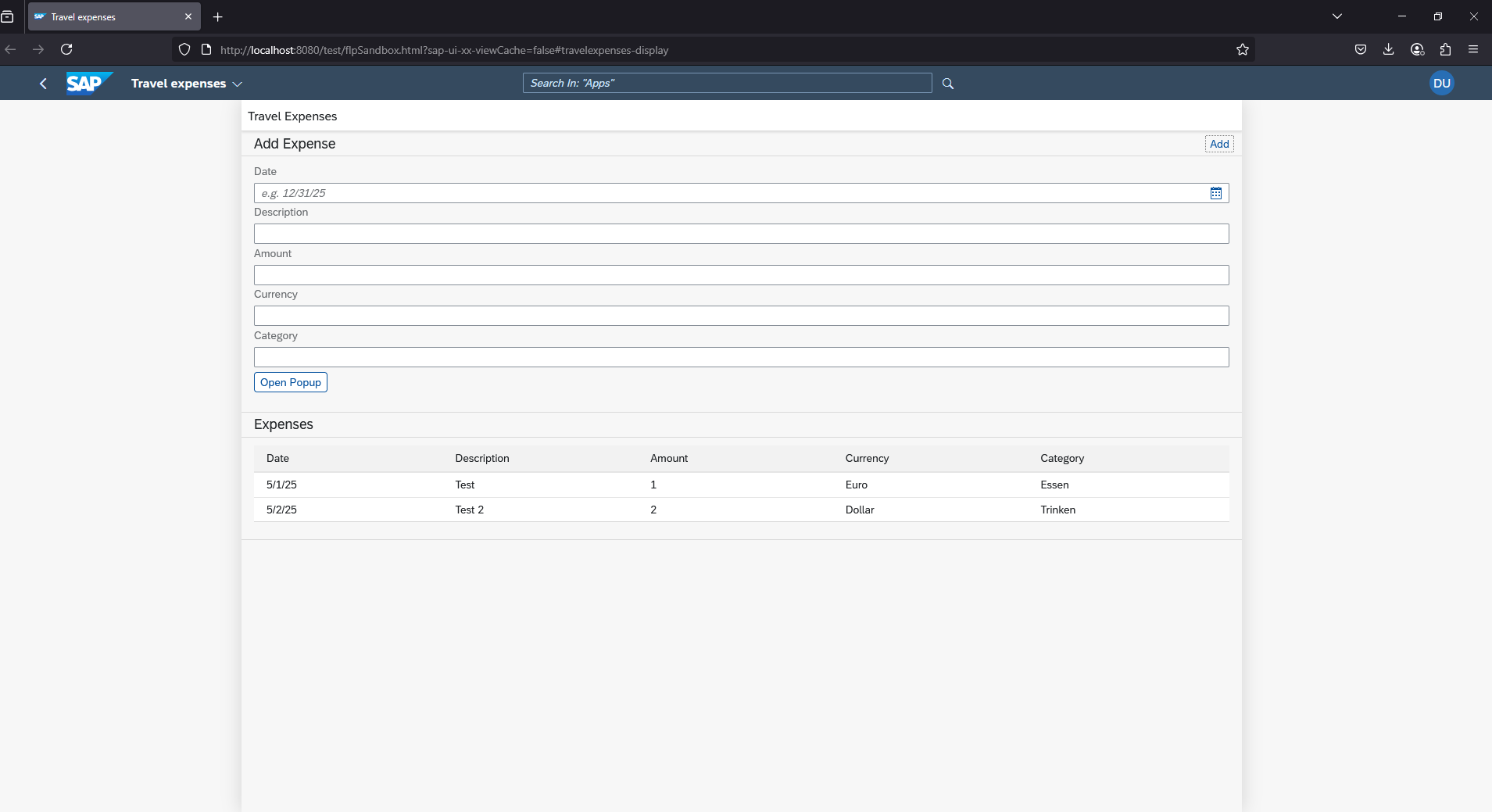Viewport: 1492px width, 812px height.
Task: Focus the Description input field
Action: [740, 234]
